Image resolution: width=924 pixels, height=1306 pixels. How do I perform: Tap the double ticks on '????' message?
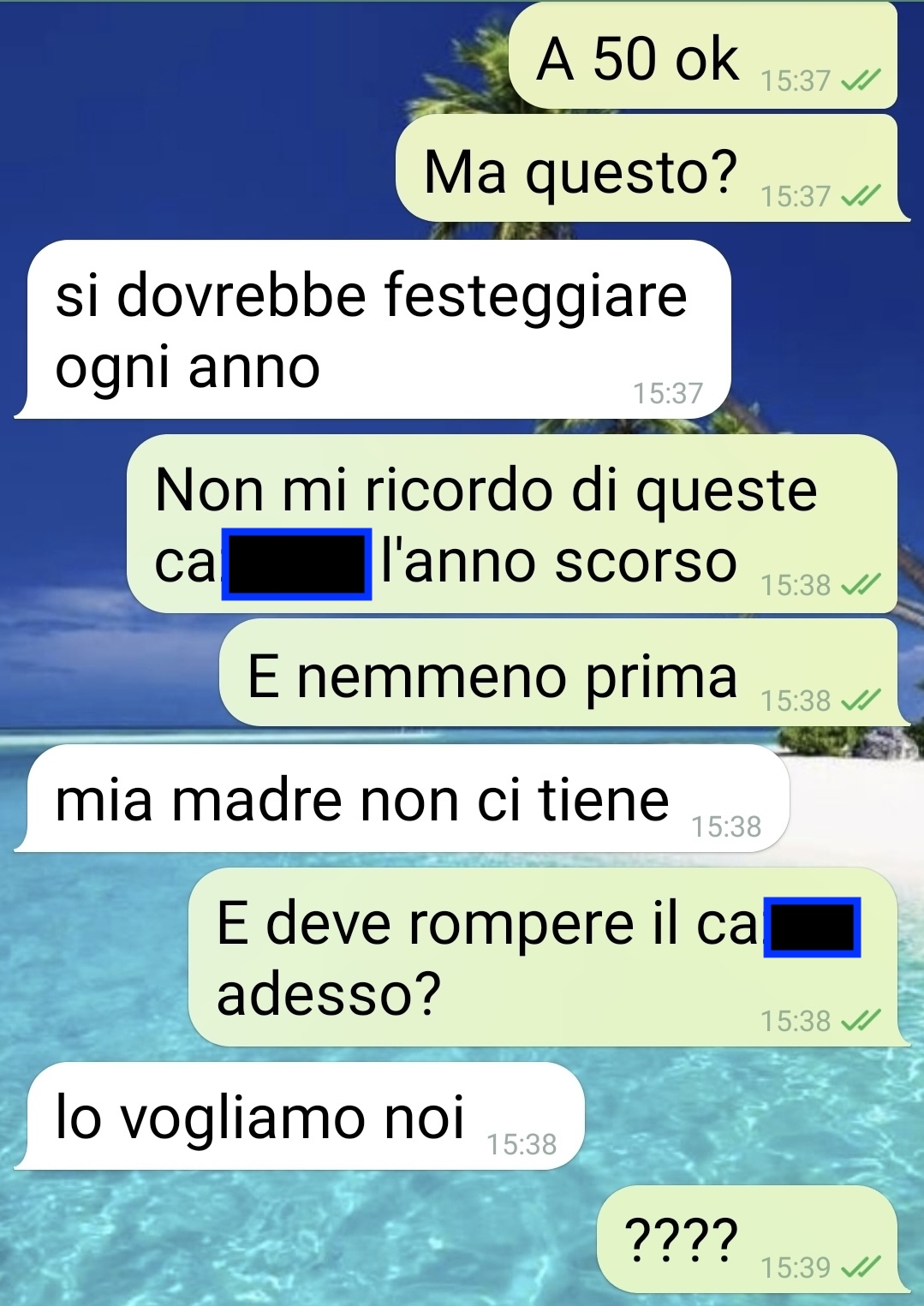click(x=861, y=1267)
